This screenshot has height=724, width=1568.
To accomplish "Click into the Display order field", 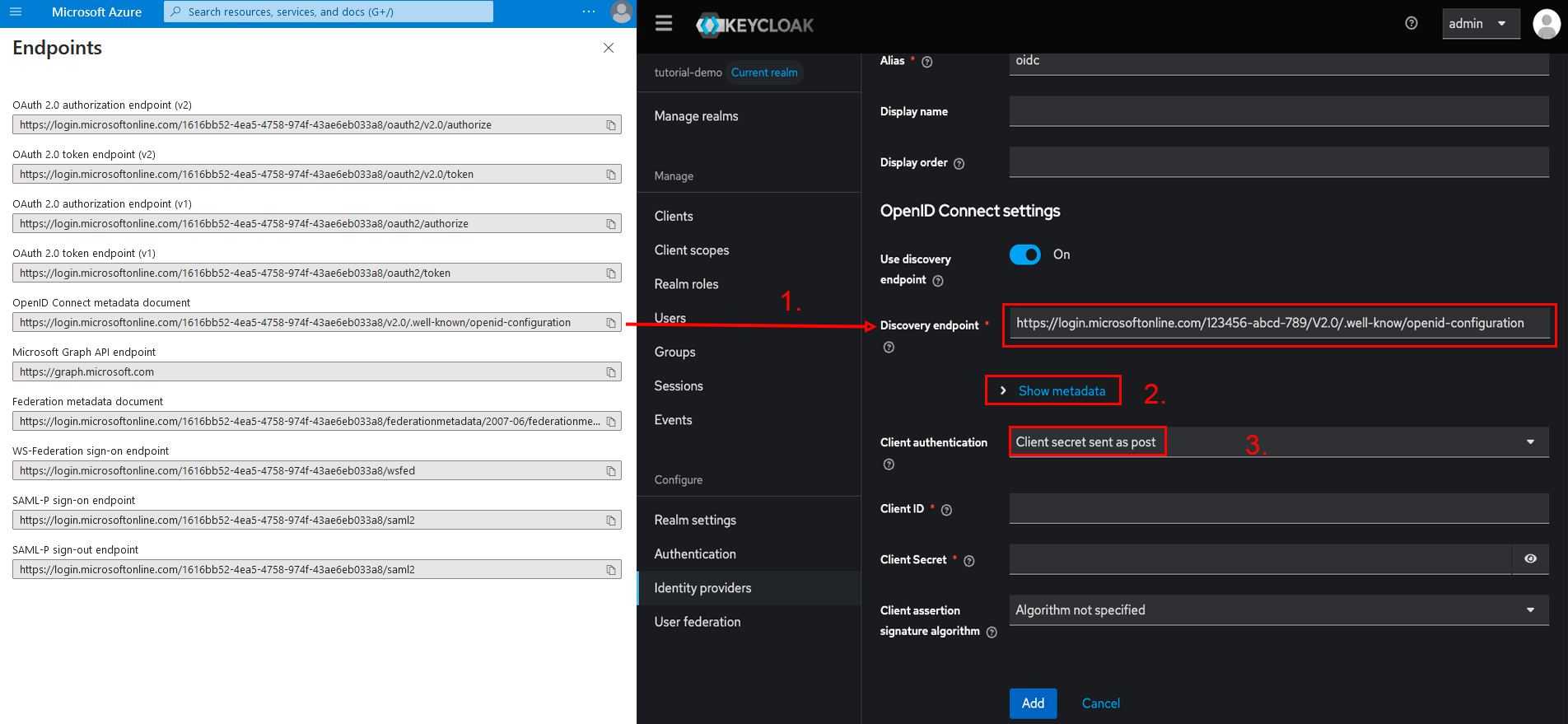I will (x=1279, y=161).
